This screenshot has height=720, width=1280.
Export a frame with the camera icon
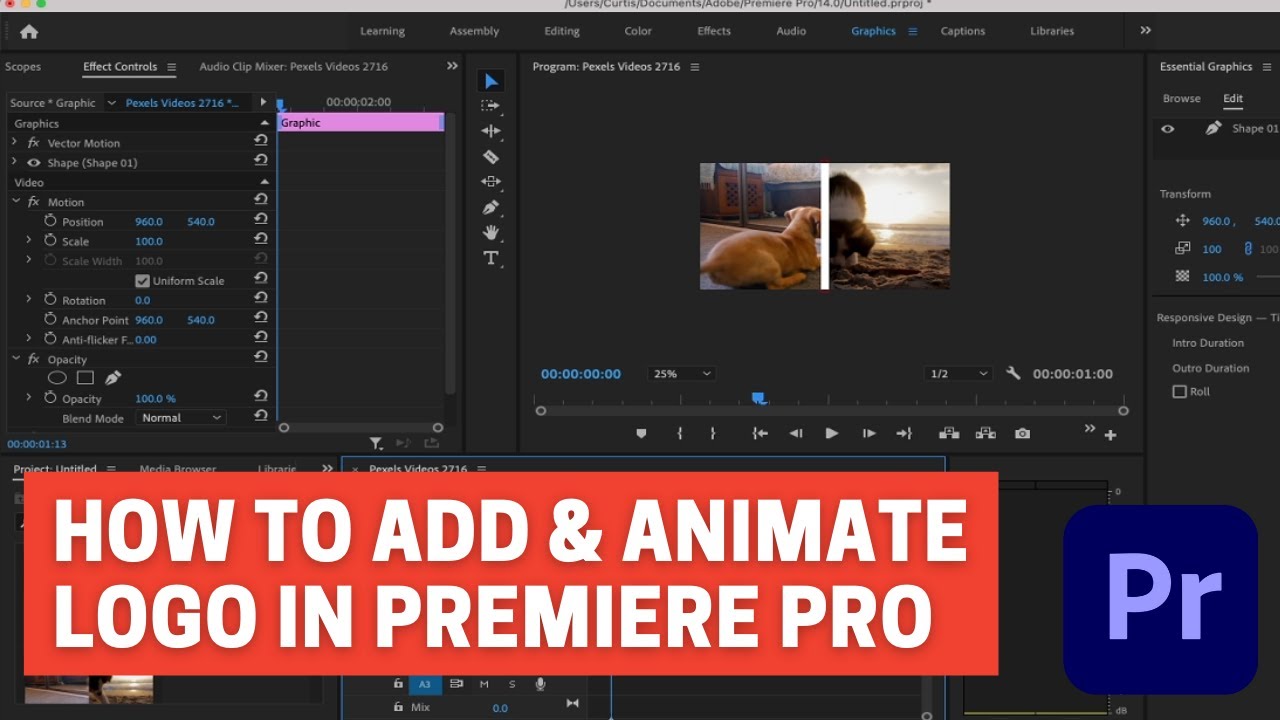click(x=1022, y=433)
